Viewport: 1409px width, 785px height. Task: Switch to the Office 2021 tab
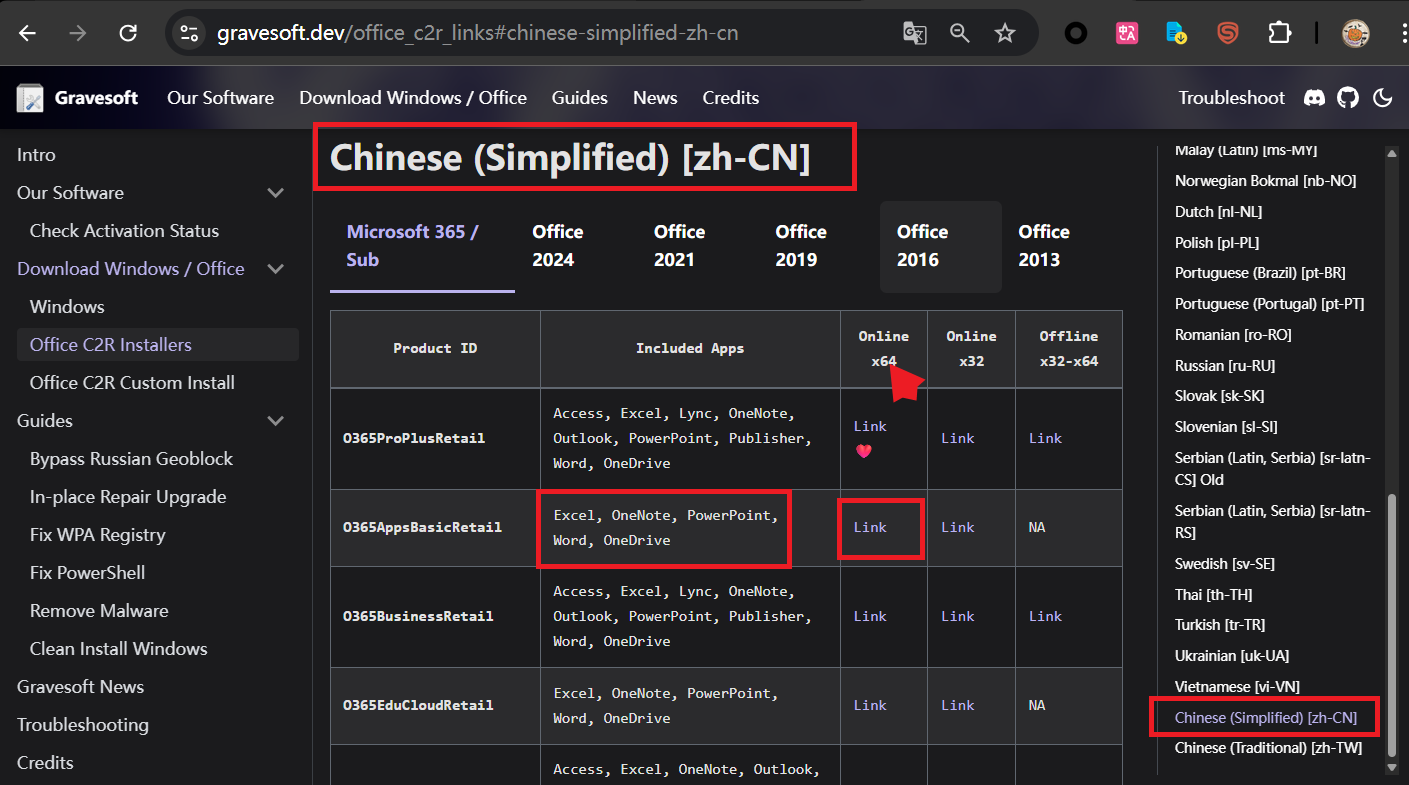click(x=698, y=246)
